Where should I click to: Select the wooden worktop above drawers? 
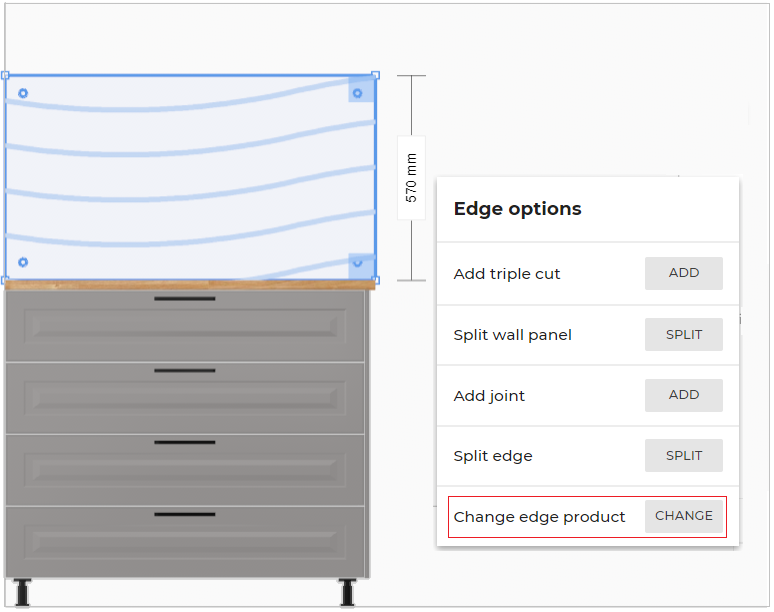click(190, 285)
